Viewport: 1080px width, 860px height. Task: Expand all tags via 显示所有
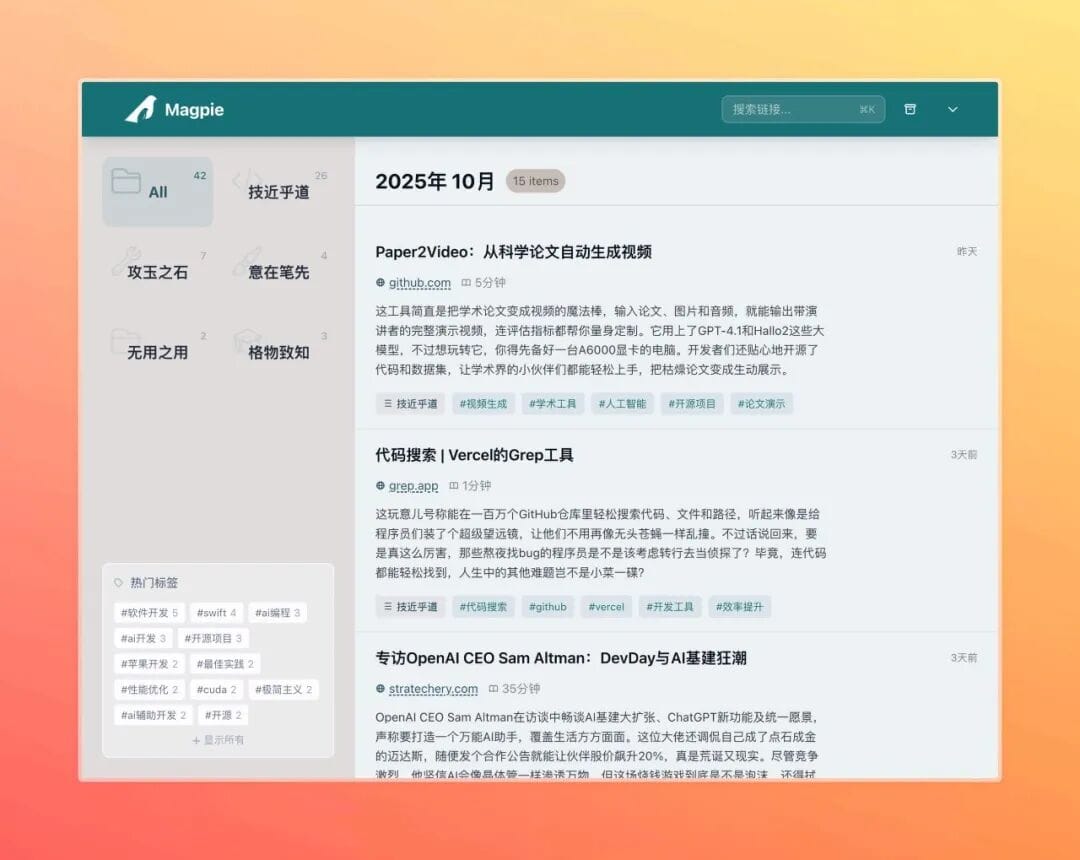218,740
